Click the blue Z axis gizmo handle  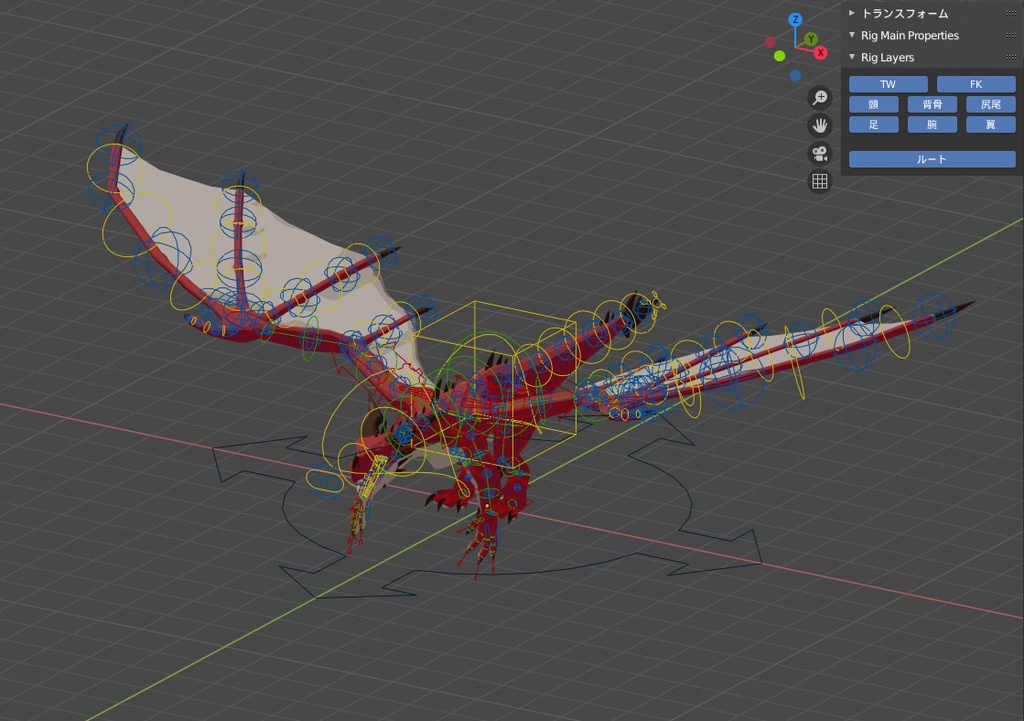tap(795, 20)
